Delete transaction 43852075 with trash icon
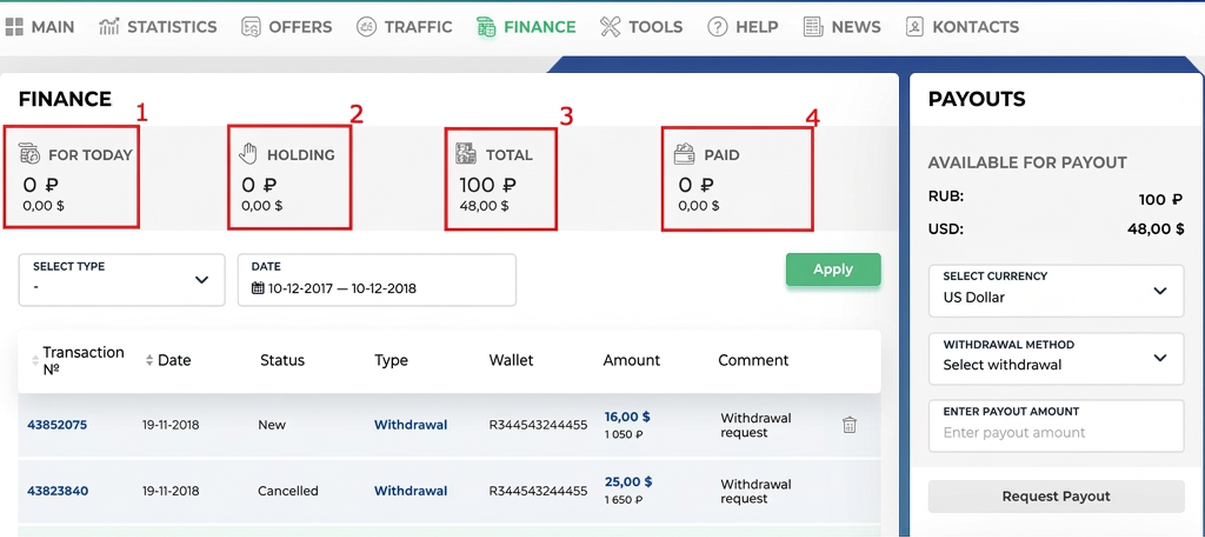The height and width of the screenshot is (537, 1205). click(x=849, y=425)
